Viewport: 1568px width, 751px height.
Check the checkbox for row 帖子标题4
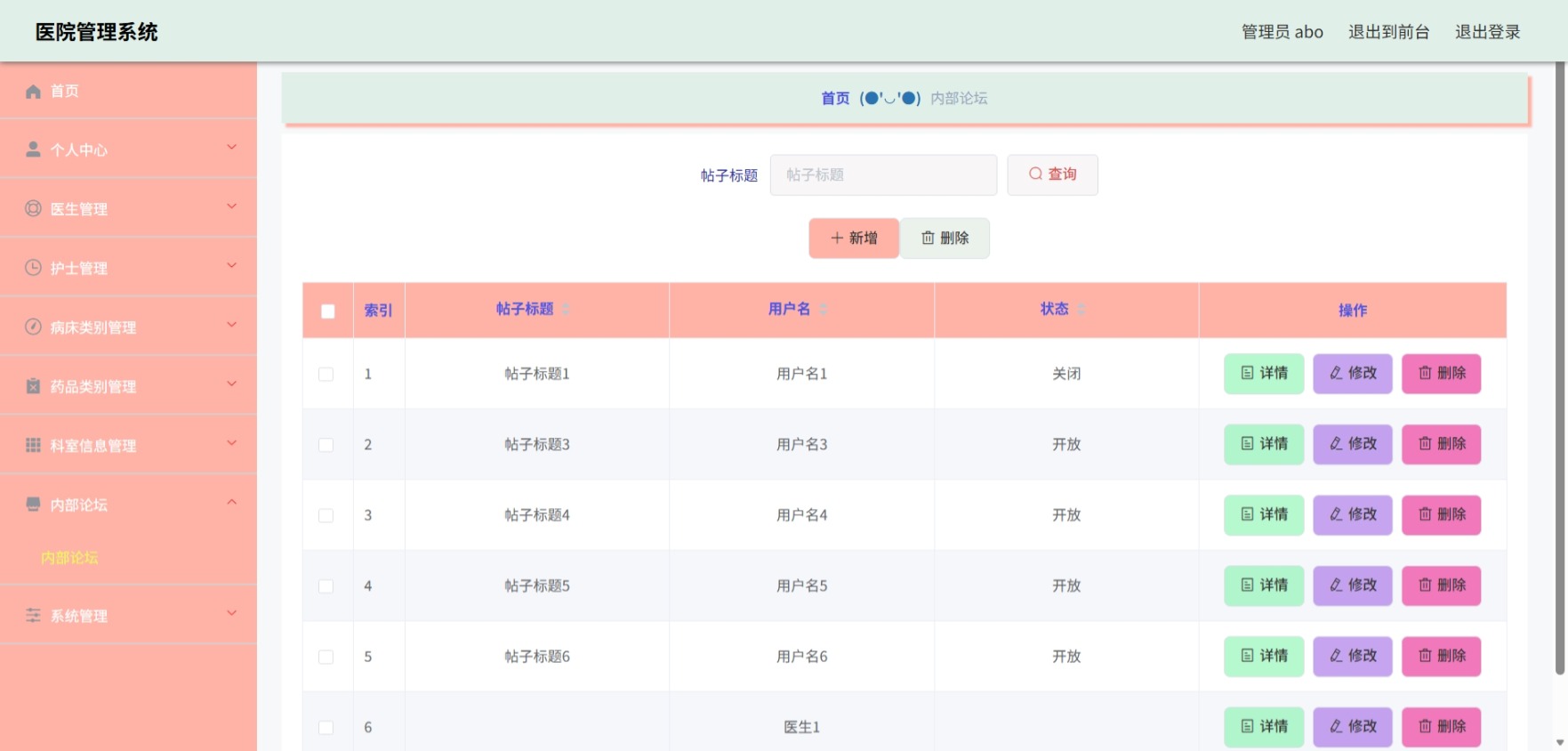pyautogui.click(x=326, y=516)
